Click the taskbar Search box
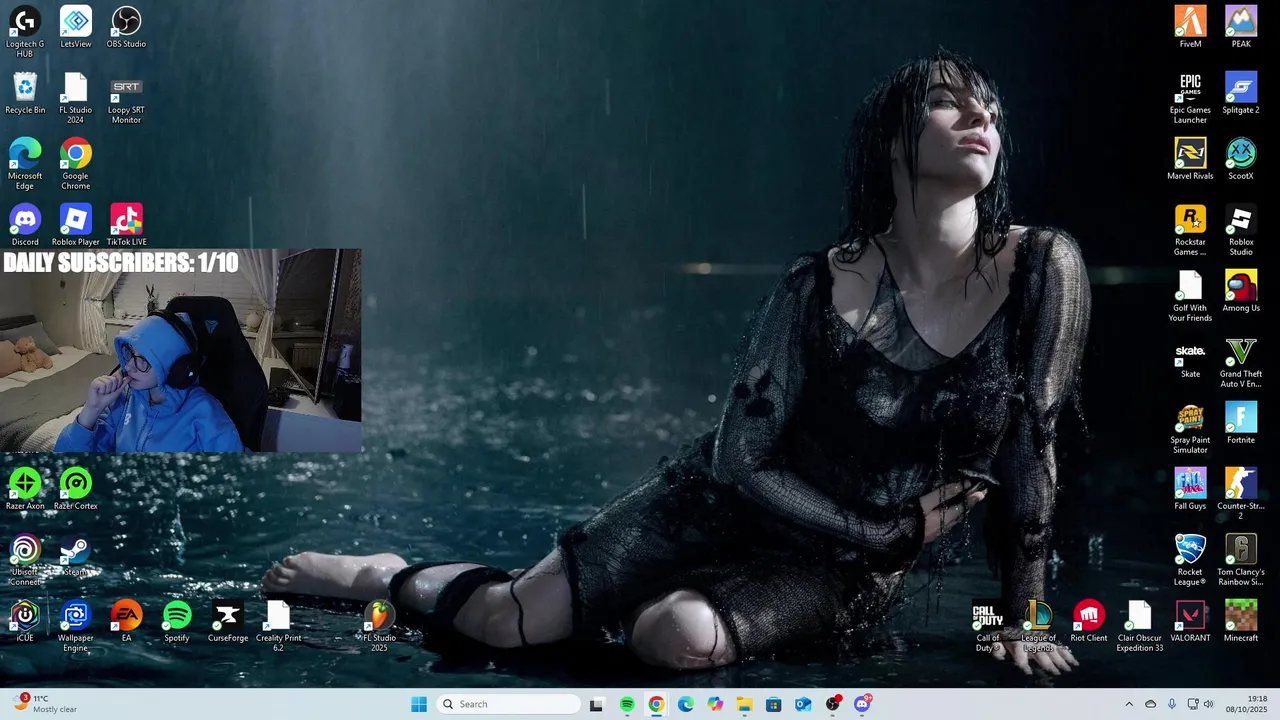1280x720 pixels. (509, 704)
